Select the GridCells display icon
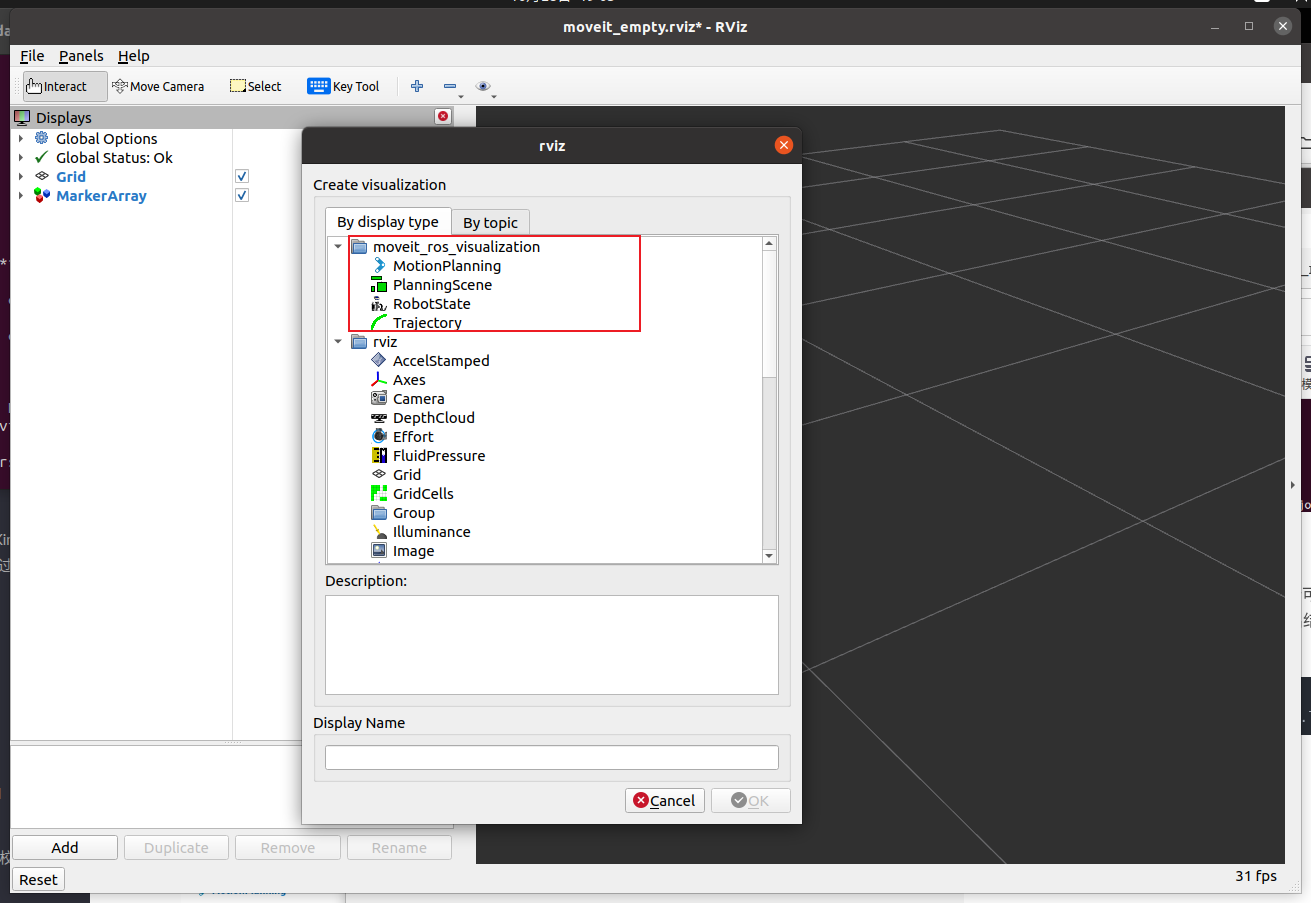 [379, 494]
